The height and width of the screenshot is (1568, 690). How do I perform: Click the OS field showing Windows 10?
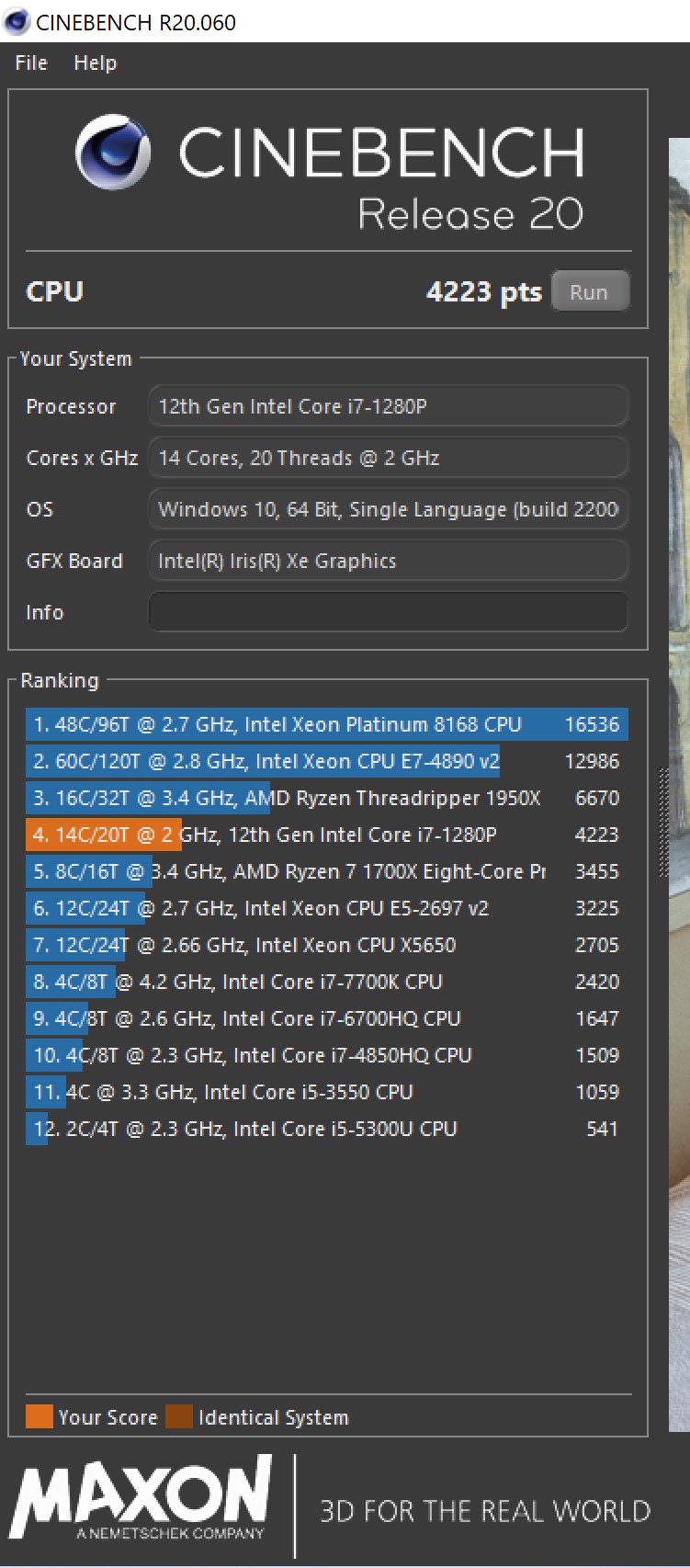389,509
